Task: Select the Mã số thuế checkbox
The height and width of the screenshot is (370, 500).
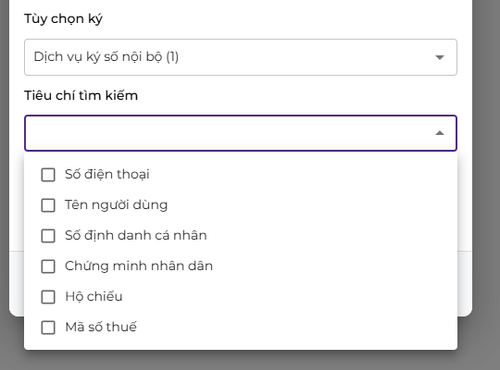Action: [48, 327]
